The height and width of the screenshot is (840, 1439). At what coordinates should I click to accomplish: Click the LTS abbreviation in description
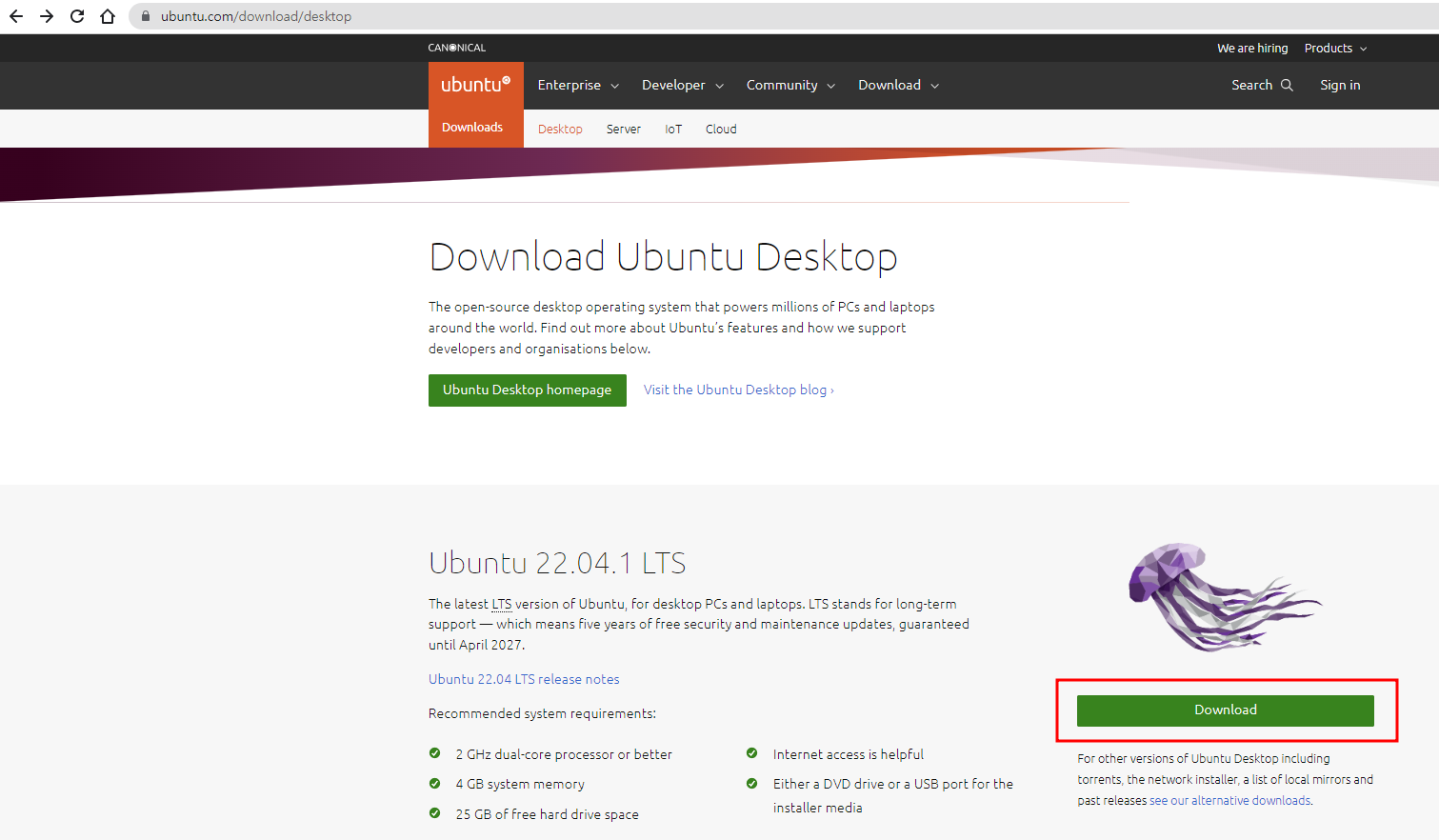502,604
